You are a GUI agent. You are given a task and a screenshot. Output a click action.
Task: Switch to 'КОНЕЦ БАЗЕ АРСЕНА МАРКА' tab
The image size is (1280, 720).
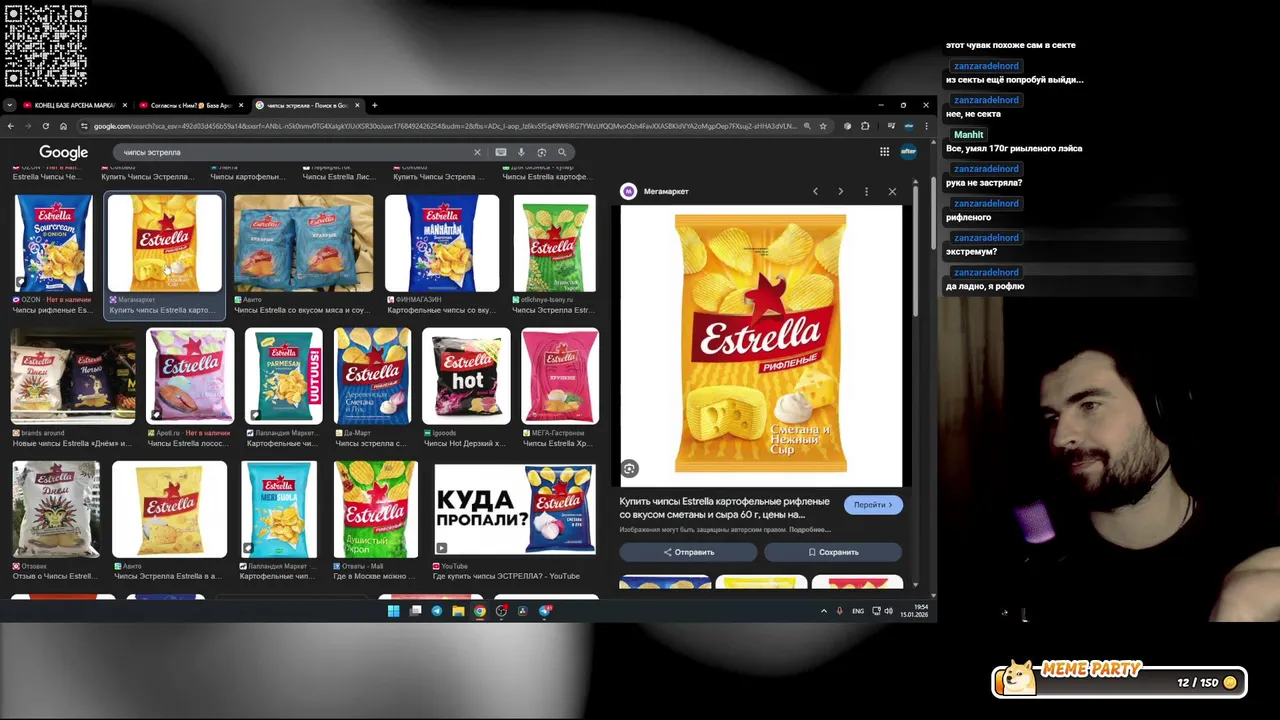[x=74, y=105]
